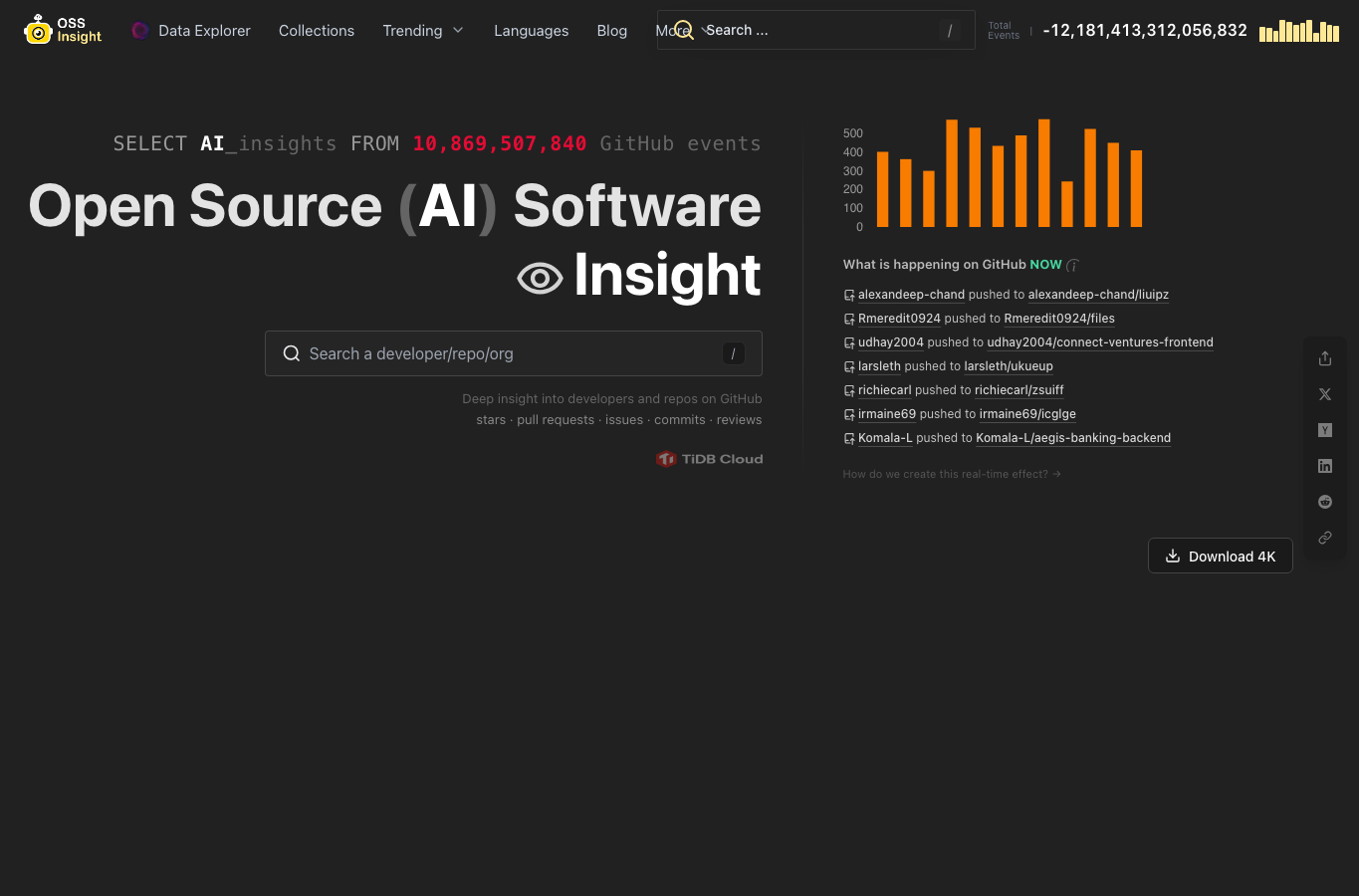Click 'Deep insight into developers and repos' text

coord(612,399)
